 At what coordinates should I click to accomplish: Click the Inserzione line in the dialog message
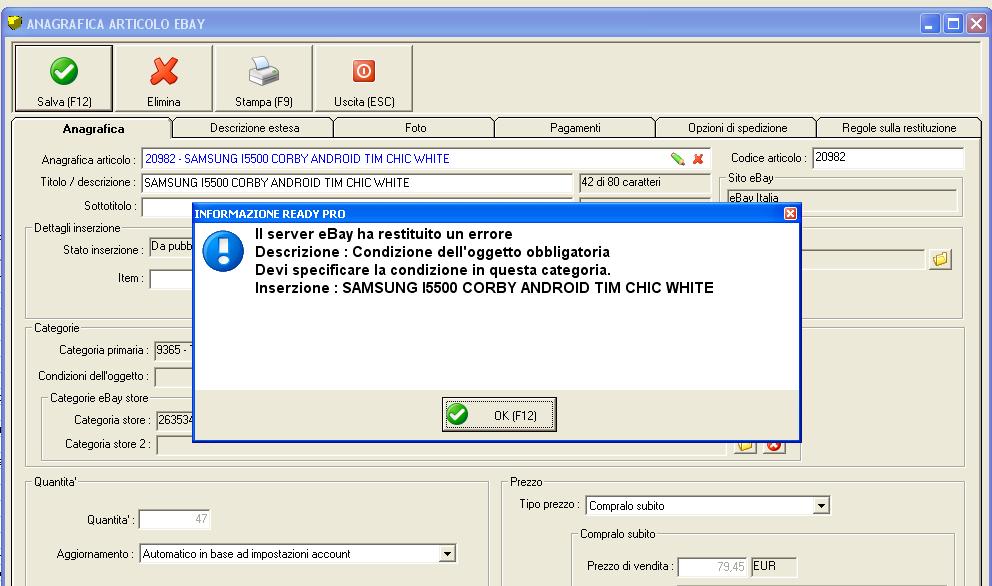[484, 288]
